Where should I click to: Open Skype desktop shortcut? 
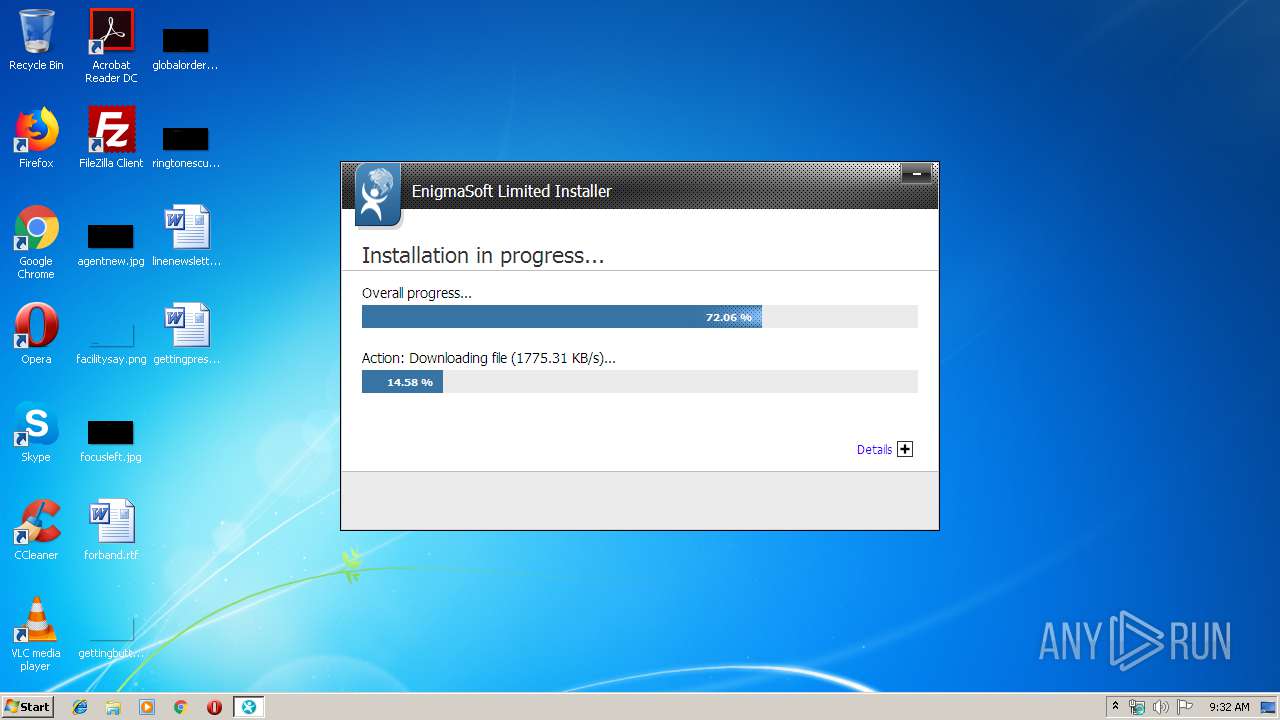click(36, 432)
